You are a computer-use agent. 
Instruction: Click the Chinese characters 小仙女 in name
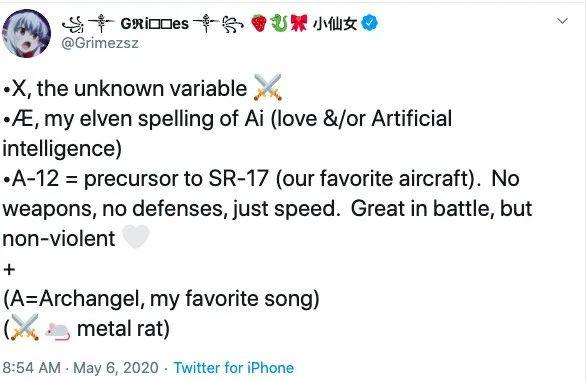click(335, 24)
